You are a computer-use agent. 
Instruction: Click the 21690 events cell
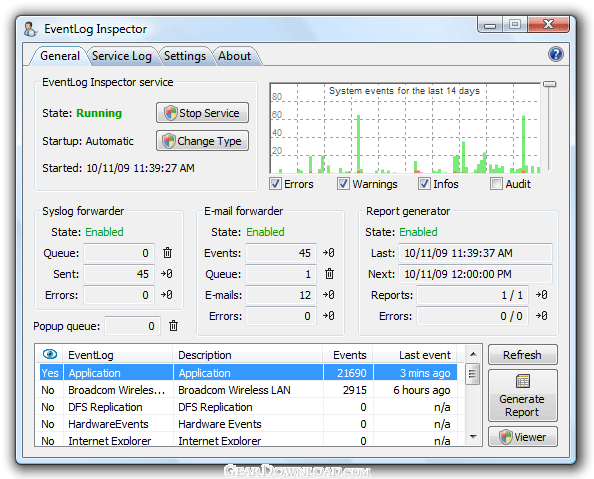pyautogui.click(x=348, y=373)
